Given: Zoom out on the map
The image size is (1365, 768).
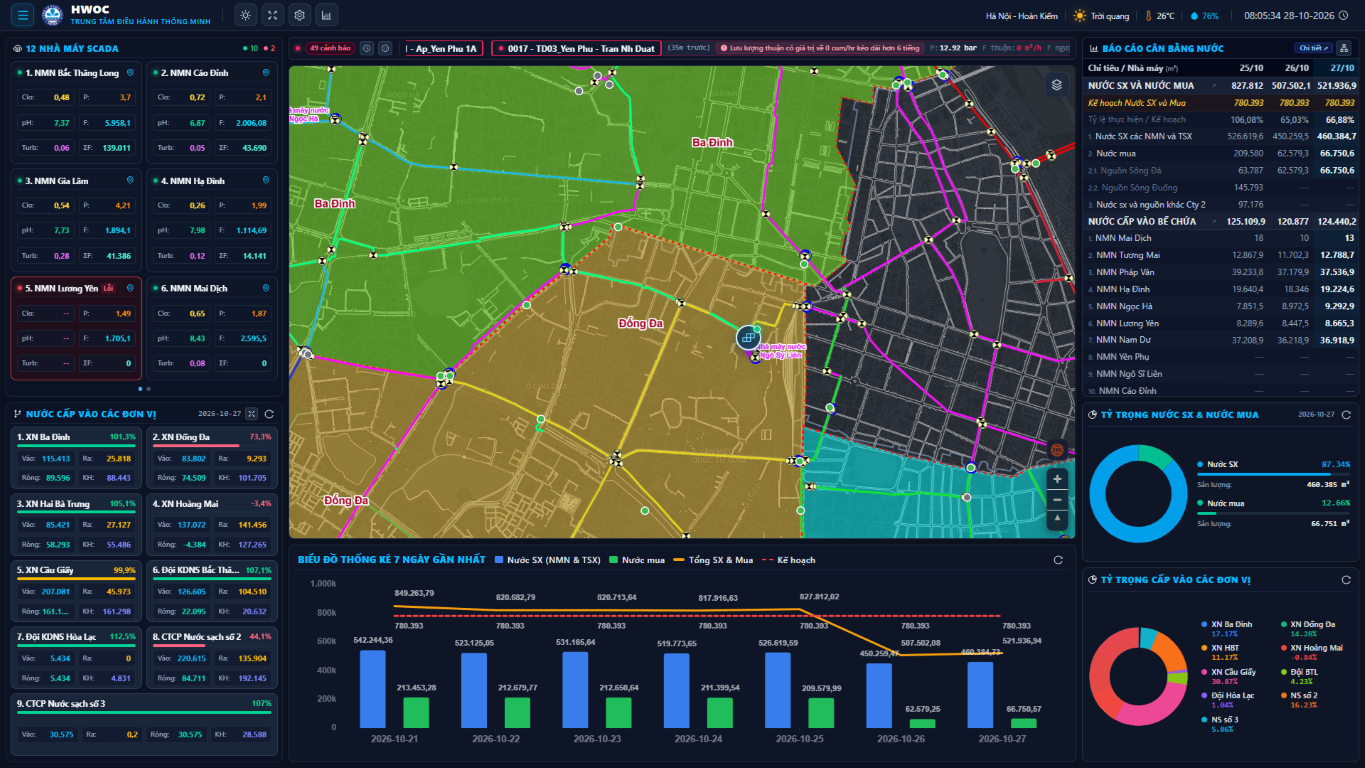Looking at the screenshot, I should [x=1058, y=499].
